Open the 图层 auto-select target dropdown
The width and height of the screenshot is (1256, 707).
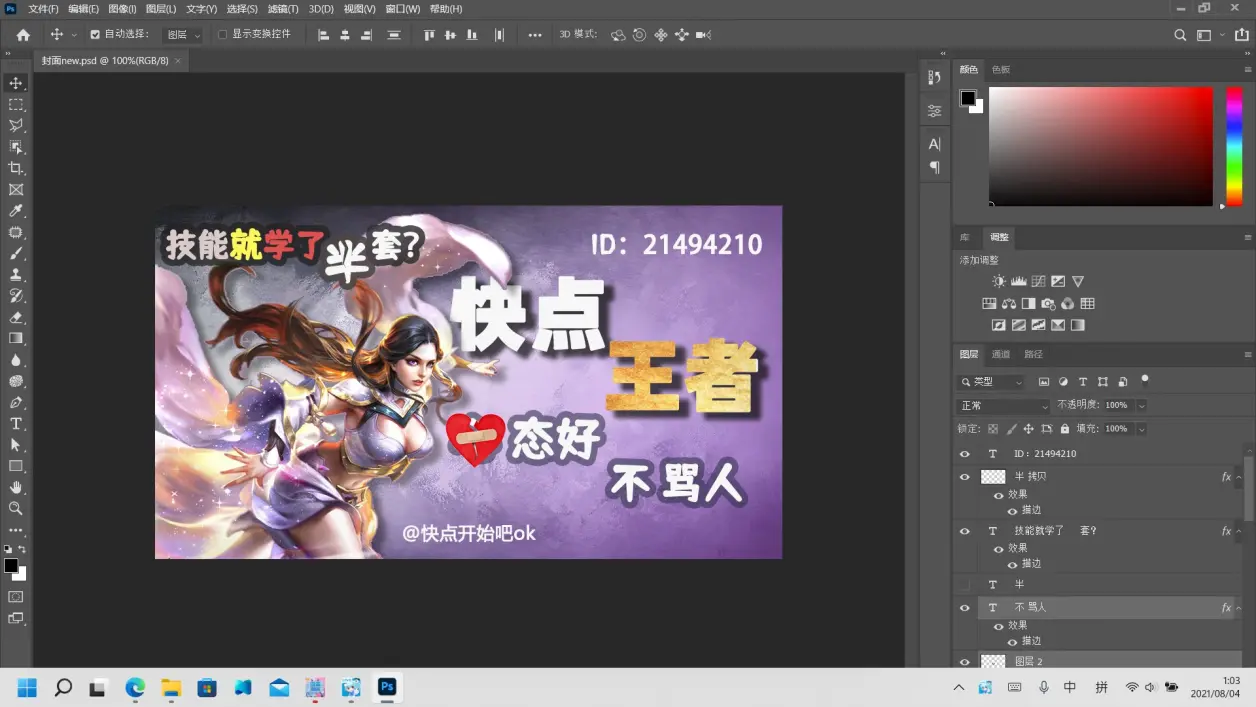coord(183,35)
